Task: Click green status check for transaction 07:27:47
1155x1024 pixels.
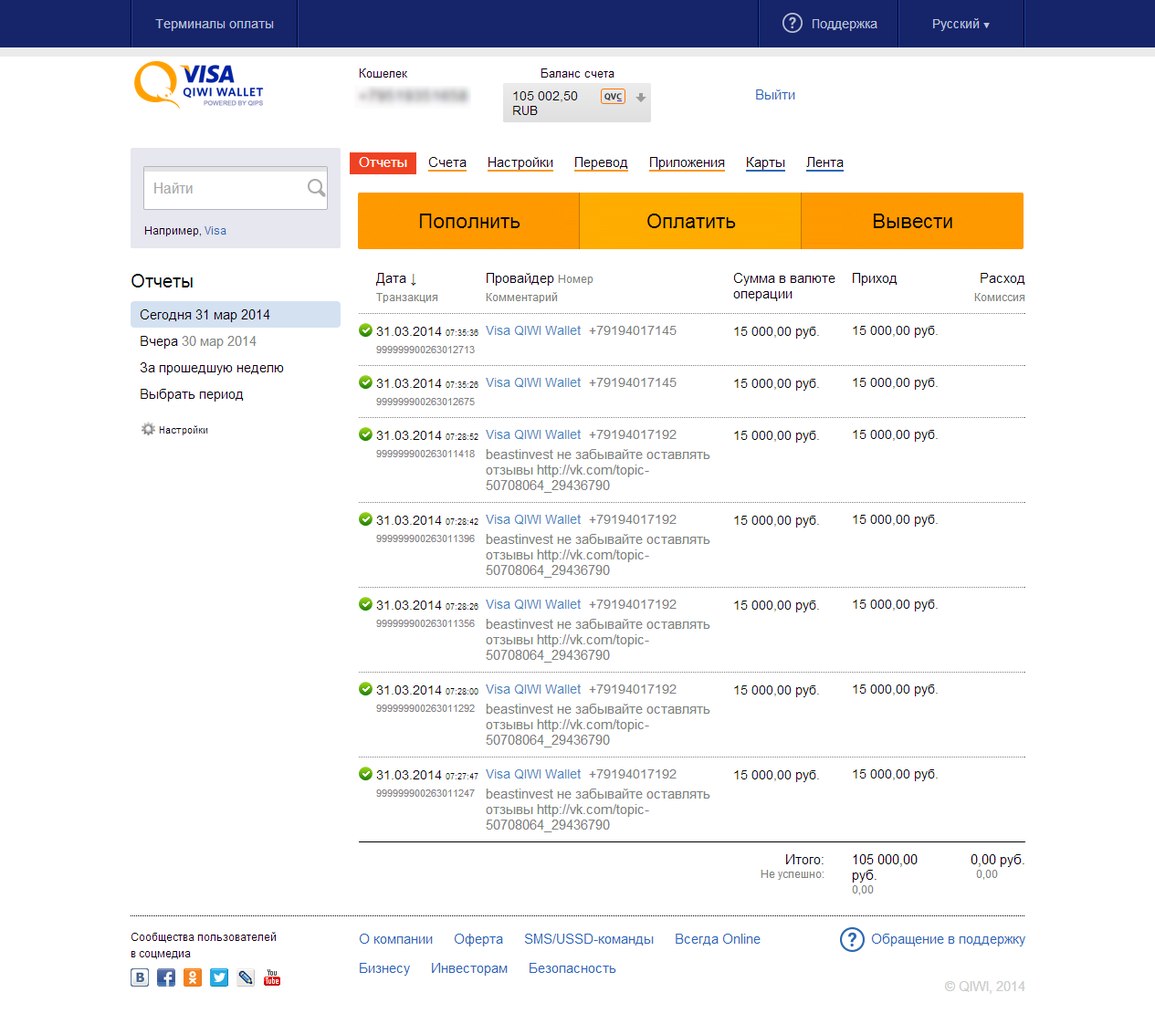Action: [365, 774]
